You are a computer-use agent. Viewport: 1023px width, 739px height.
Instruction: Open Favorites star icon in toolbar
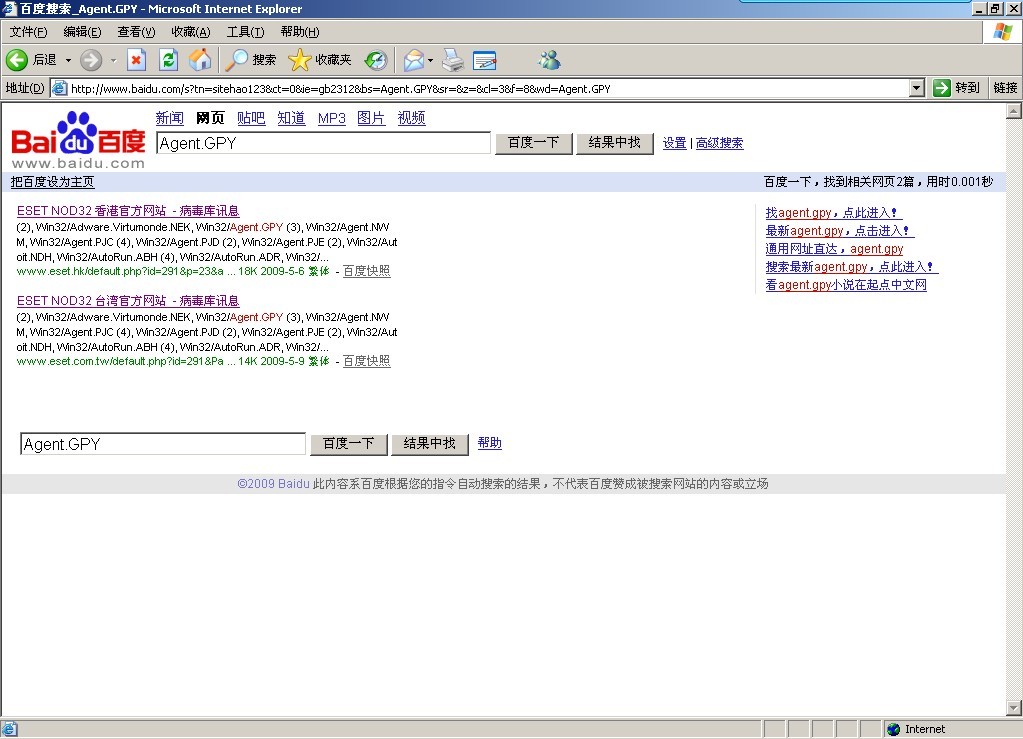[300, 60]
